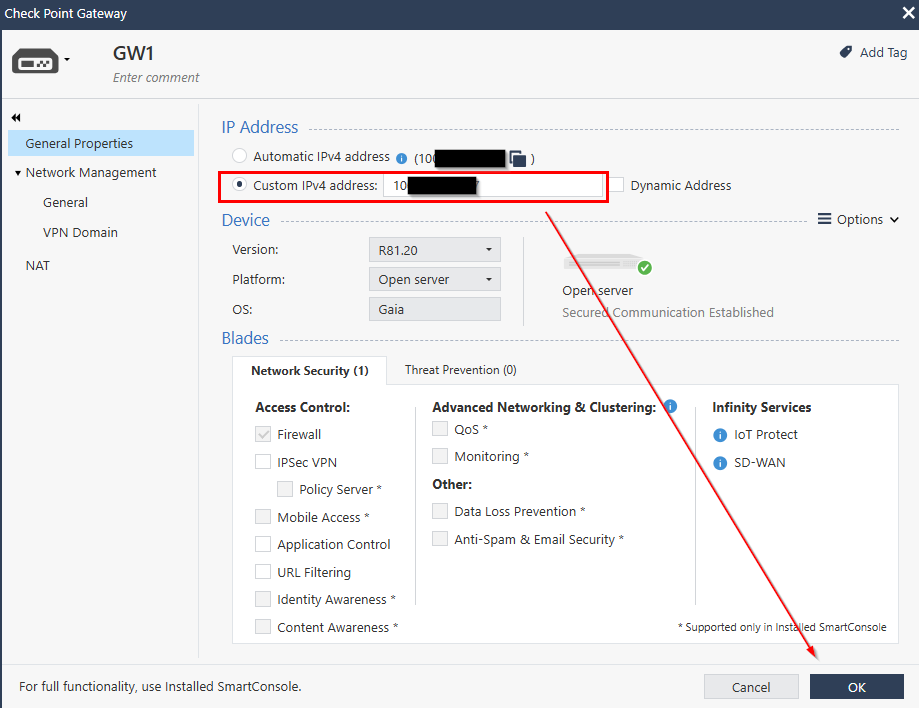
Task: Select Automatic IPv4 address radio button
Action: (x=239, y=156)
